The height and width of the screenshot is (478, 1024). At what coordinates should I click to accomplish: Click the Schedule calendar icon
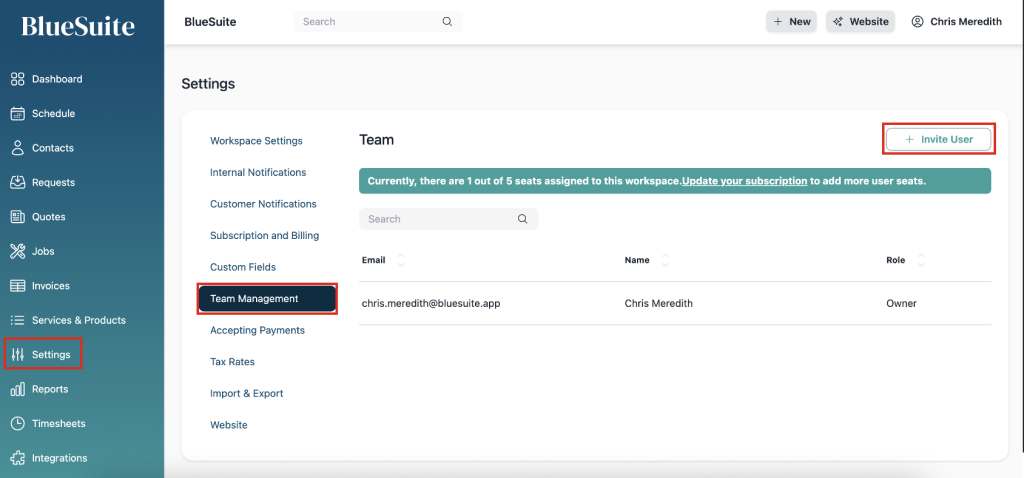pos(18,114)
